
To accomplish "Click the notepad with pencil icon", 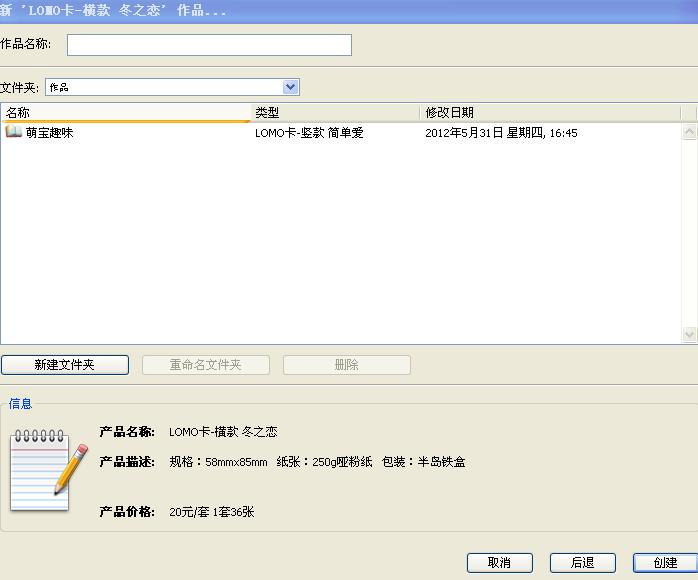I will tap(48, 470).
